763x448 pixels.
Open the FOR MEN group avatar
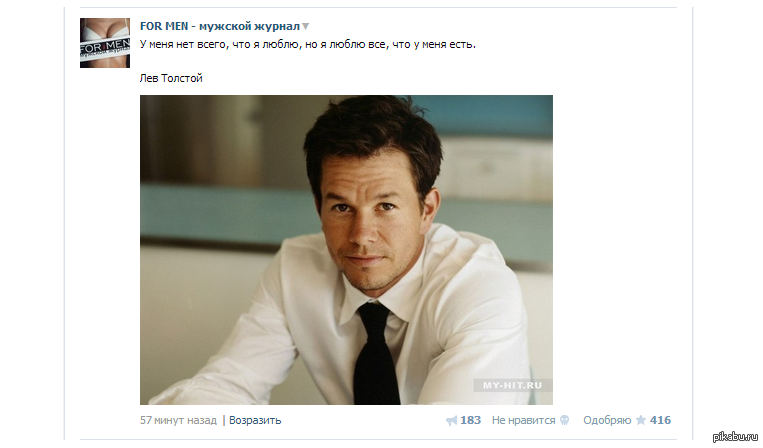105,43
